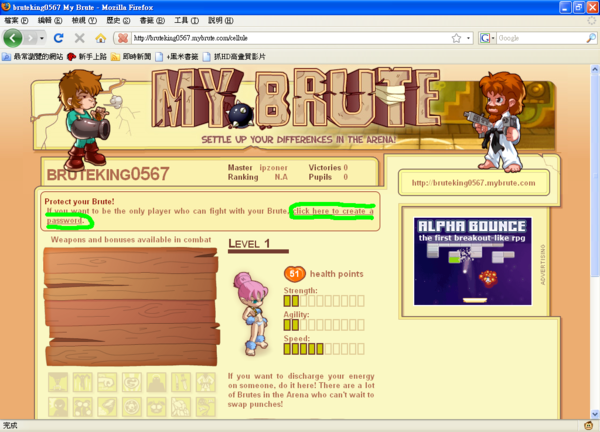
Task: Click the Stop loading X icon
Action: pyautogui.click(x=80, y=38)
